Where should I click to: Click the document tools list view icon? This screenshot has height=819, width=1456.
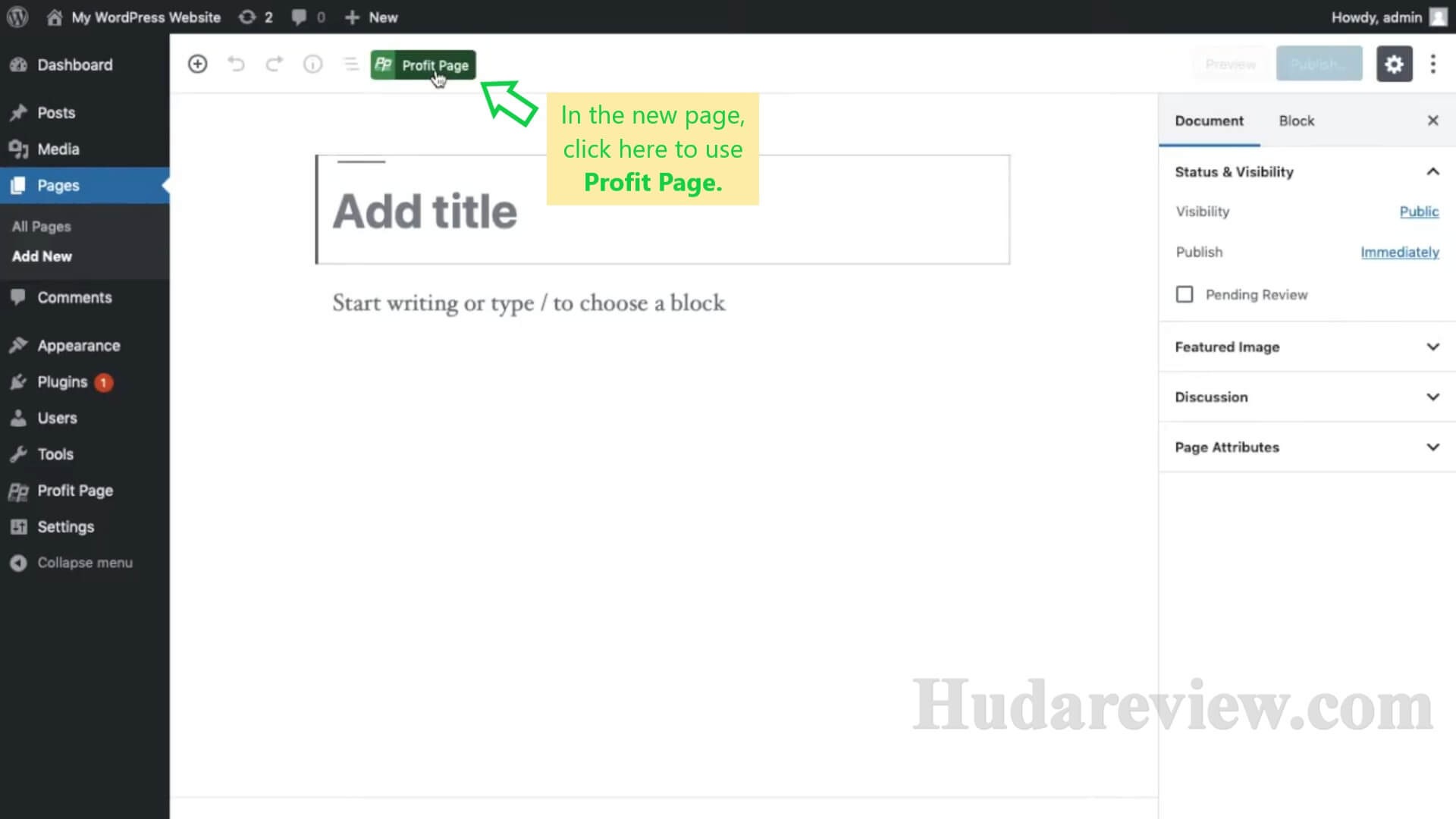(x=351, y=64)
